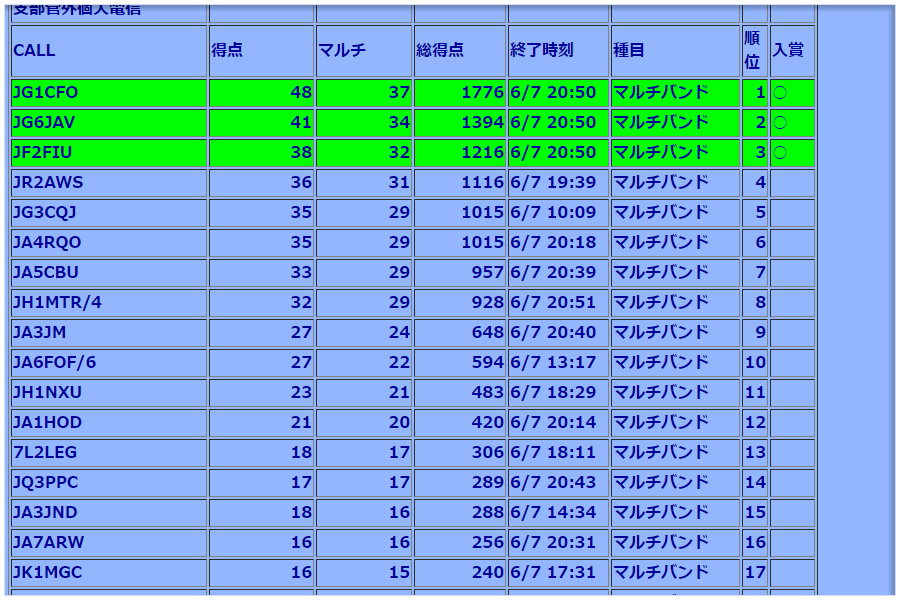Click the 得点 column header
This screenshot has width=900, height=600.
227,51
